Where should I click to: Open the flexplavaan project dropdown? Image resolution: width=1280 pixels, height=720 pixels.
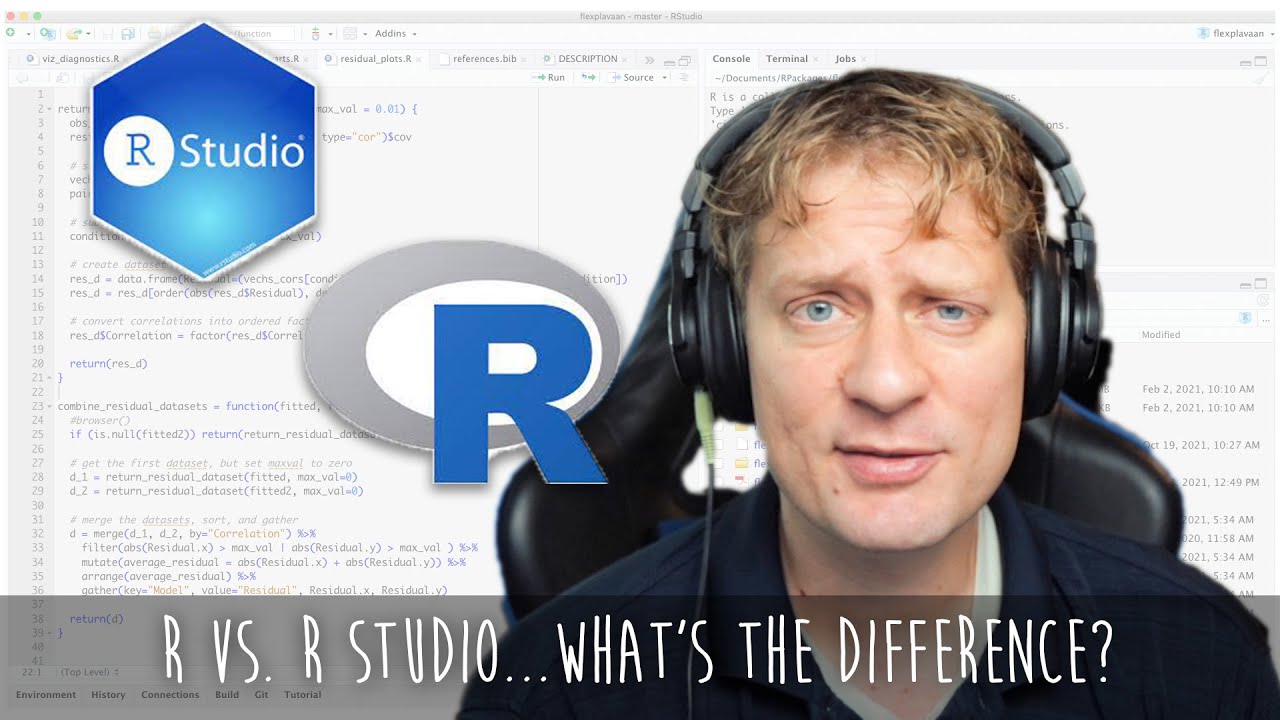pyautogui.click(x=1234, y=33)
